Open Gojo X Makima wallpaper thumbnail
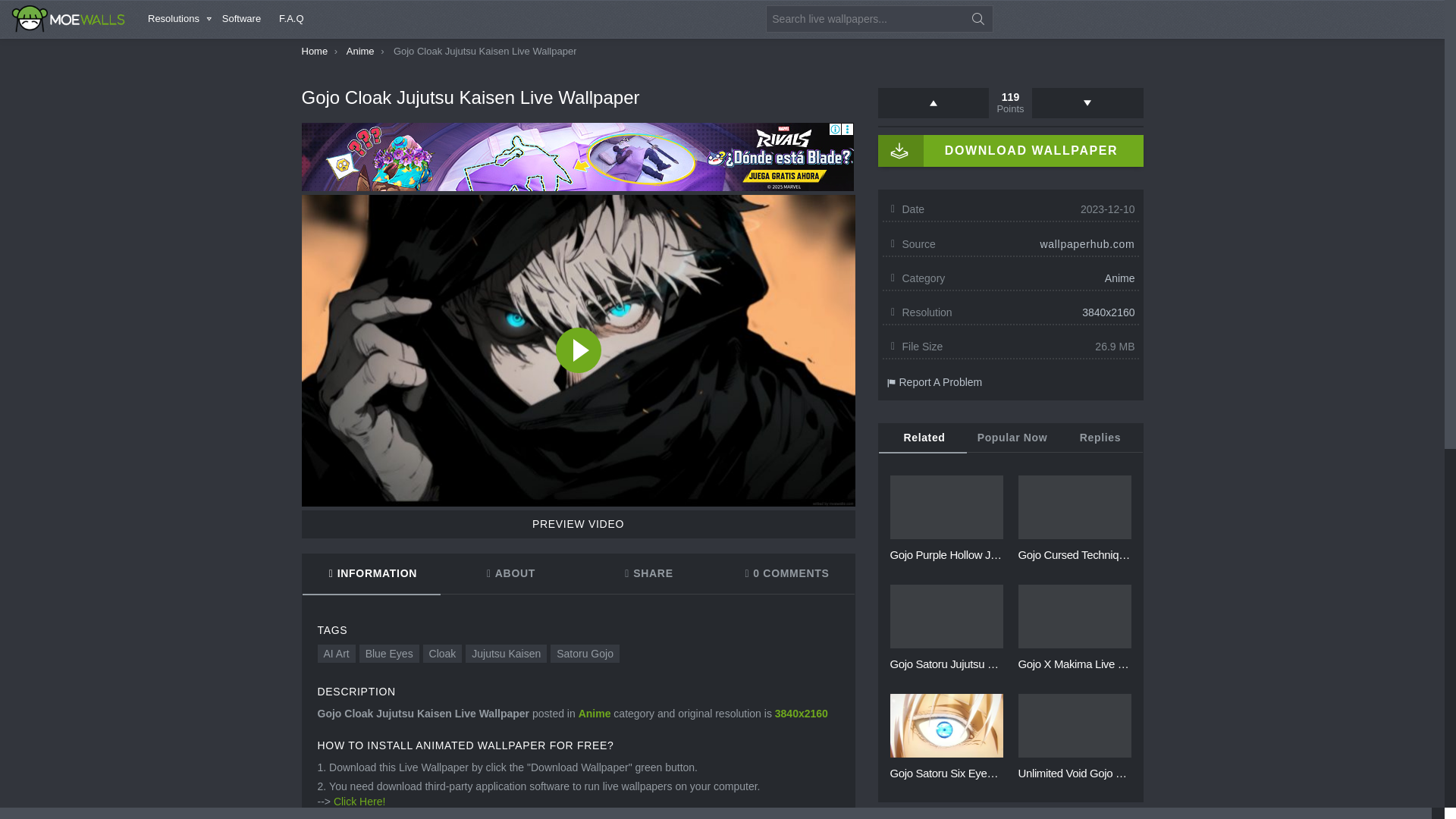 (1075, 617)
